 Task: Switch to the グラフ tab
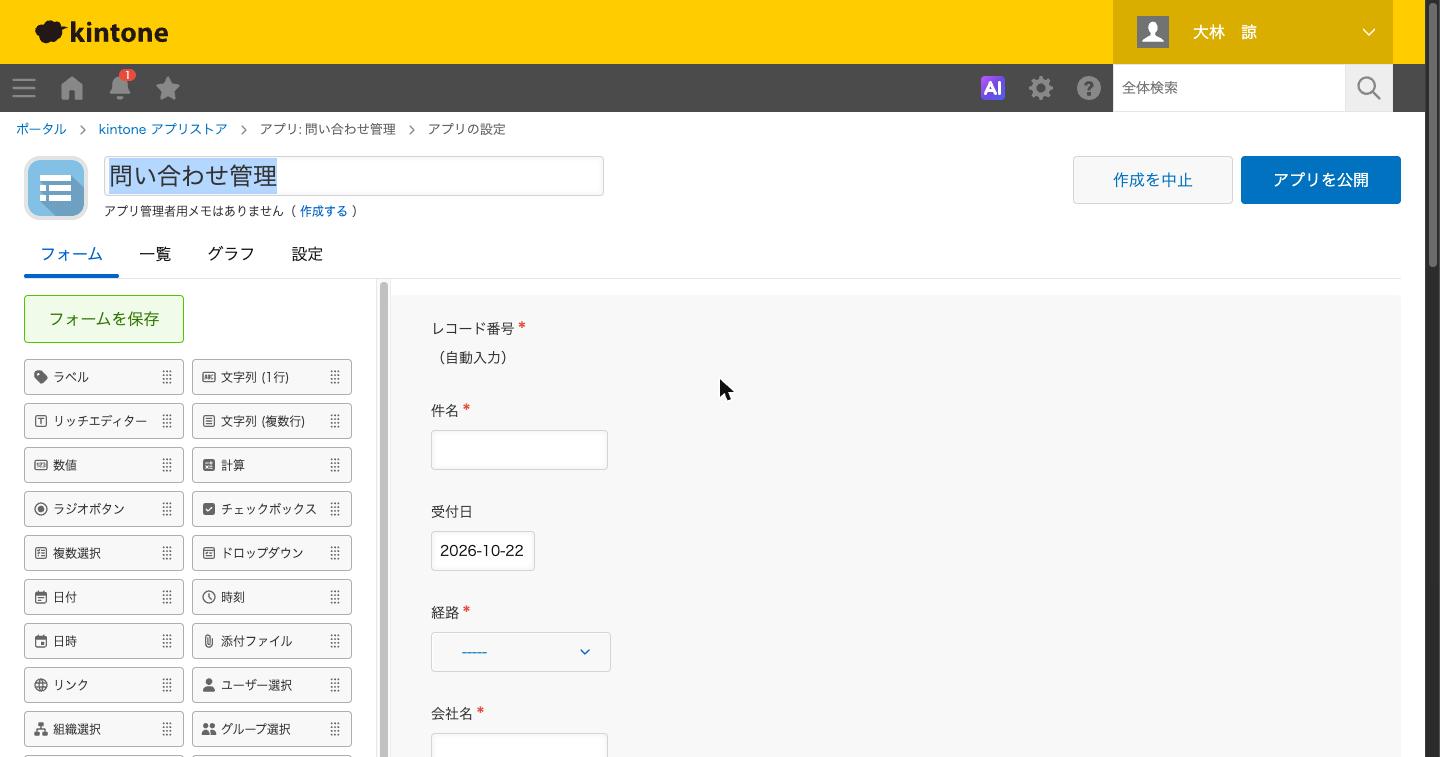click(x=231, y=254)
